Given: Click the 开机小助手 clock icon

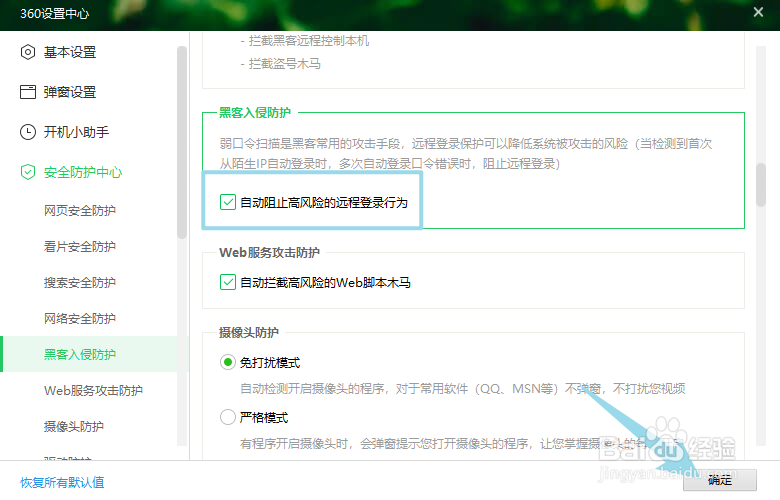Looking at the screenshot, I should [x=28, y=132].
